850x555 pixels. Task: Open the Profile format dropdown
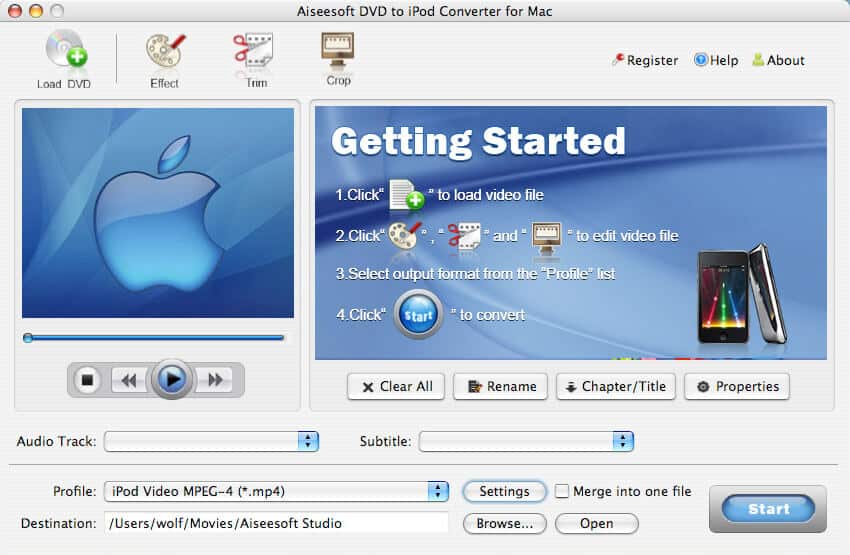click(276, 492)
